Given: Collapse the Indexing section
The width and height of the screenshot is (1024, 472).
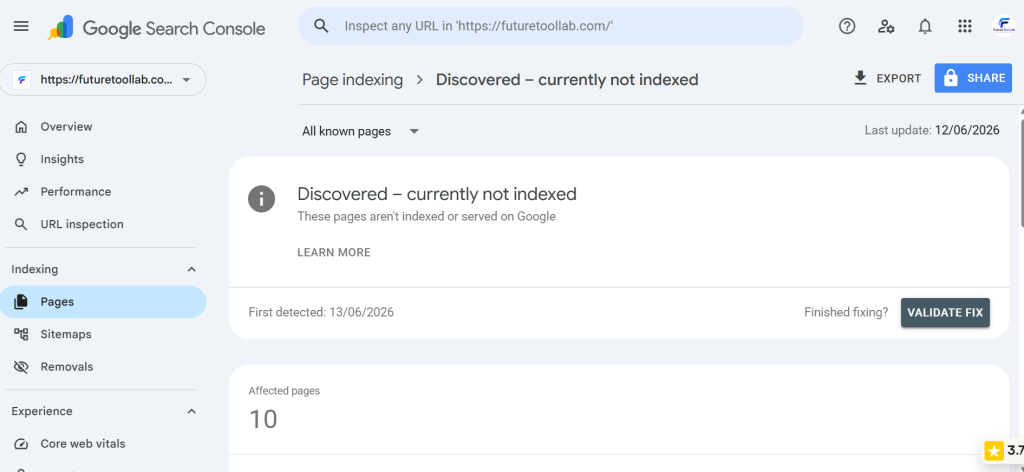Looking at the screenshot, I should [191, 269].
